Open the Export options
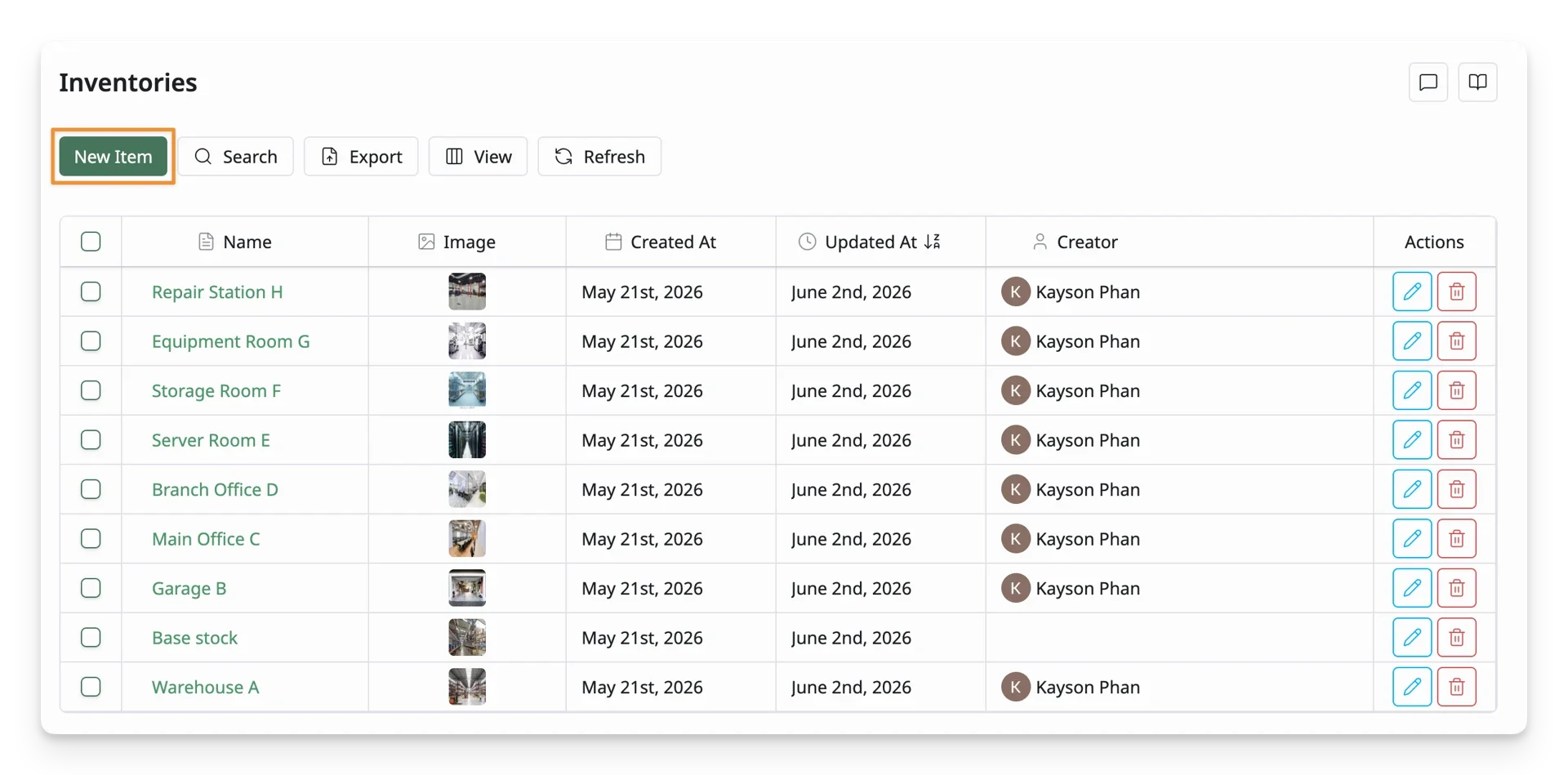This screenshot has width=1568, height=775. pos(361,156)
